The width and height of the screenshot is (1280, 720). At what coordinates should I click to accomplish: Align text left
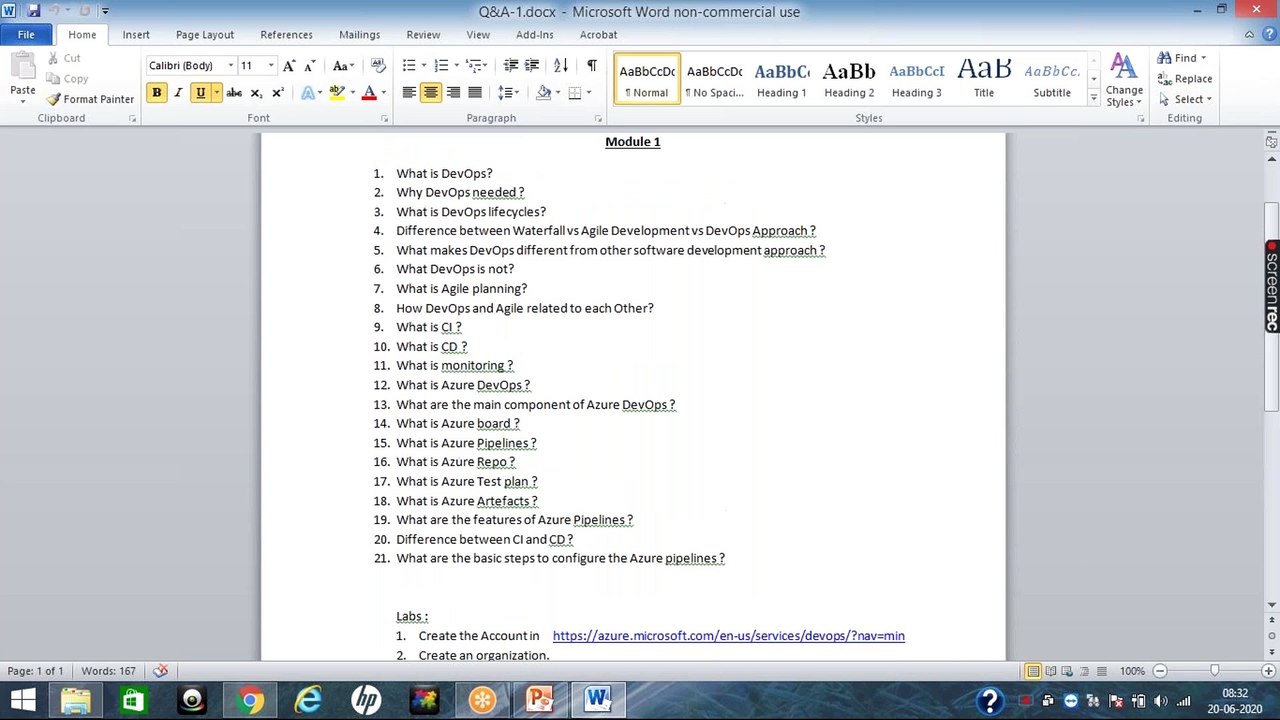(x=409, y=93)
